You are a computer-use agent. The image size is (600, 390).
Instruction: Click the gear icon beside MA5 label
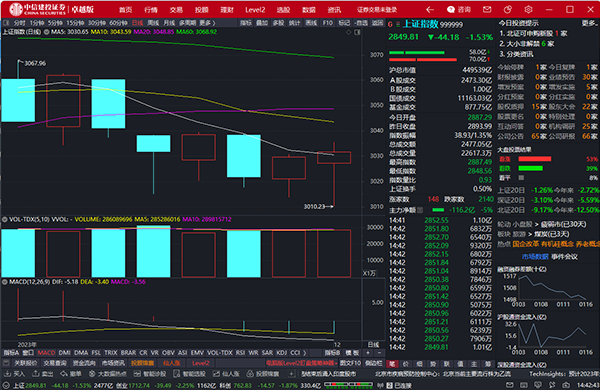(x=46, y=32)
